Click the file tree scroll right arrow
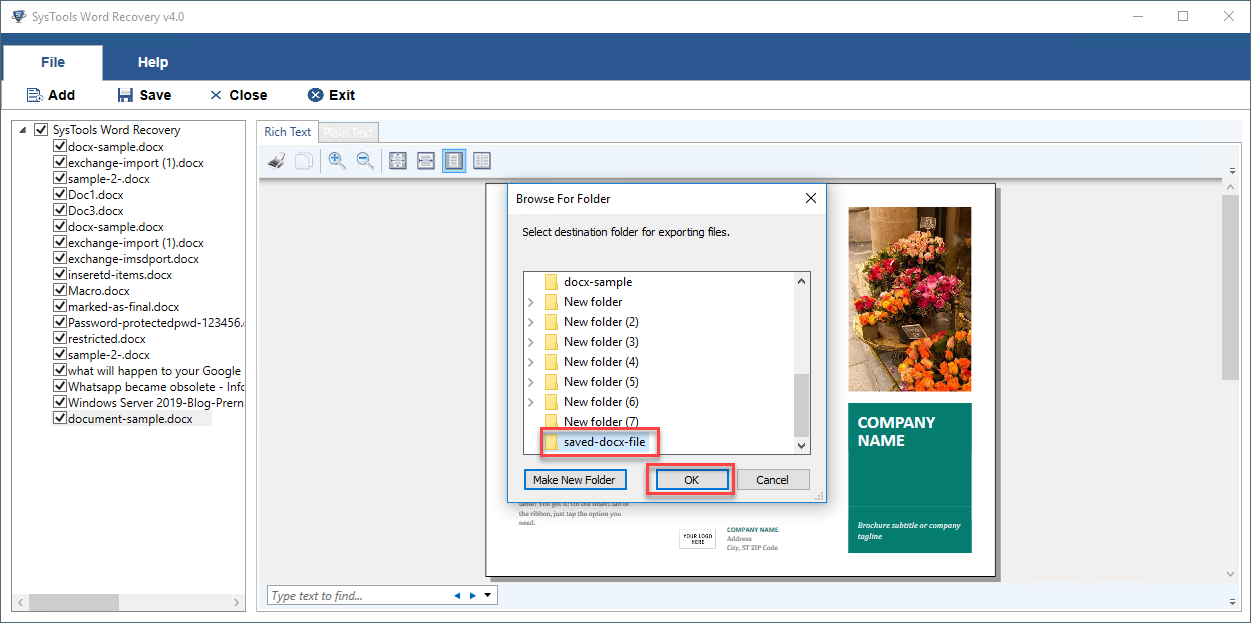 (238, 602)
